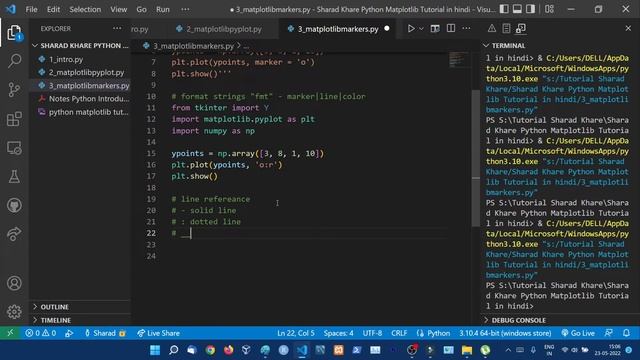This screenshot has width=640, height=360.
Task: Click the remote window status bar button
Action: click(x=10, y=333)
